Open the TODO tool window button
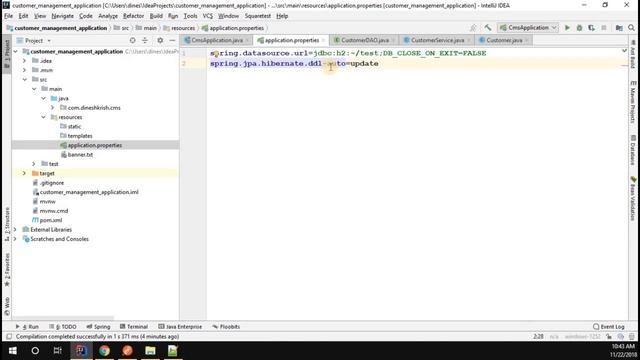The height and width of the screenshot is (360, 640). (x=63, y=327)
